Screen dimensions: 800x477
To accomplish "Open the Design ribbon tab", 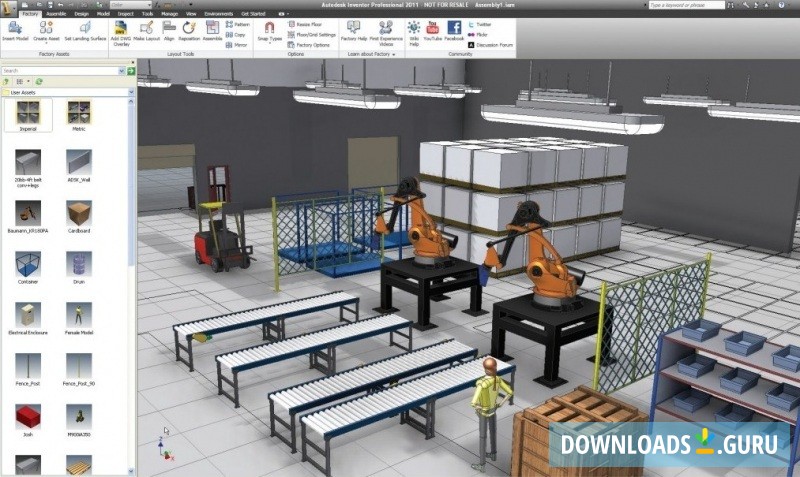I will coord(82,14).
